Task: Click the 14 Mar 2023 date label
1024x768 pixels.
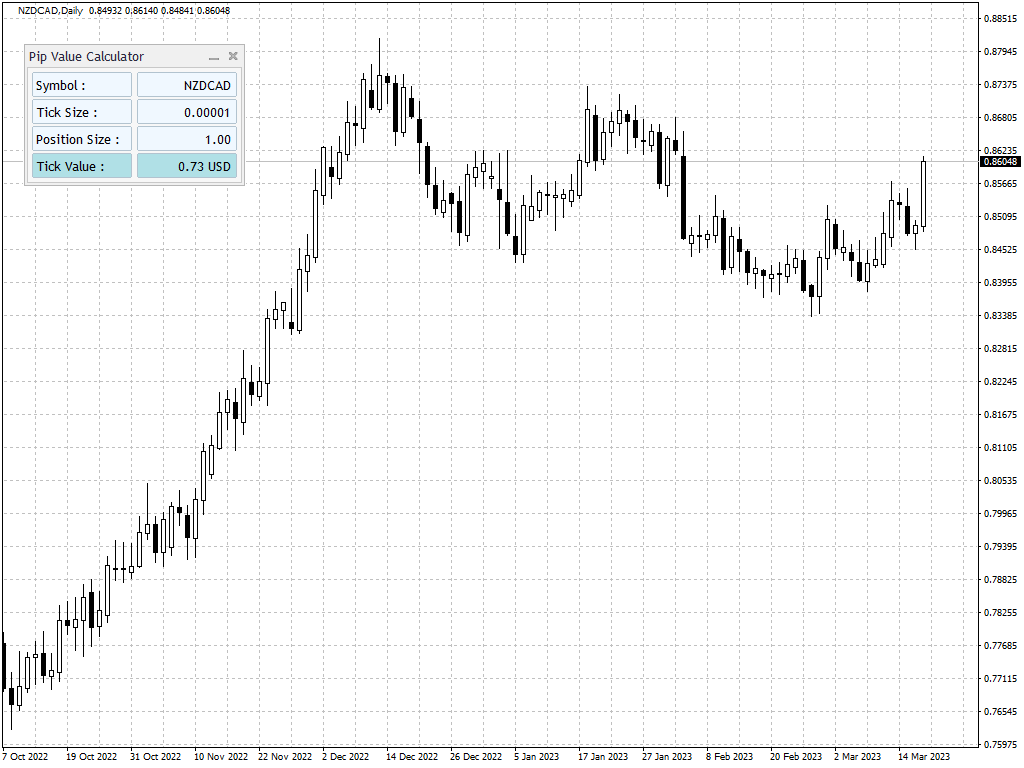Action: point(923,756)
